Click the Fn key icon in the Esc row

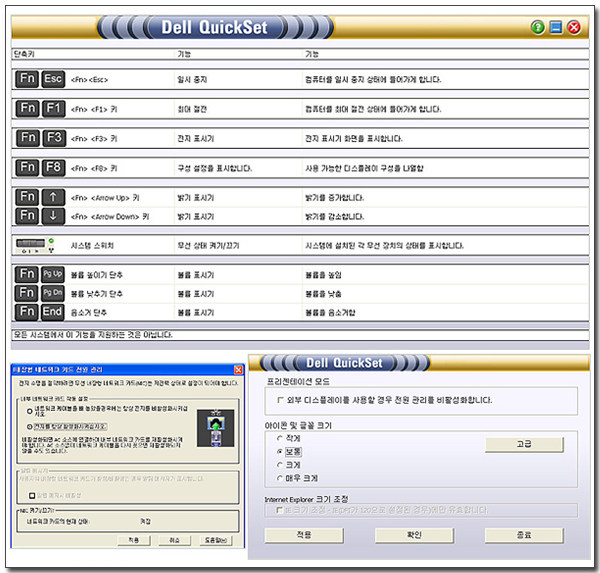coord(27,79)
